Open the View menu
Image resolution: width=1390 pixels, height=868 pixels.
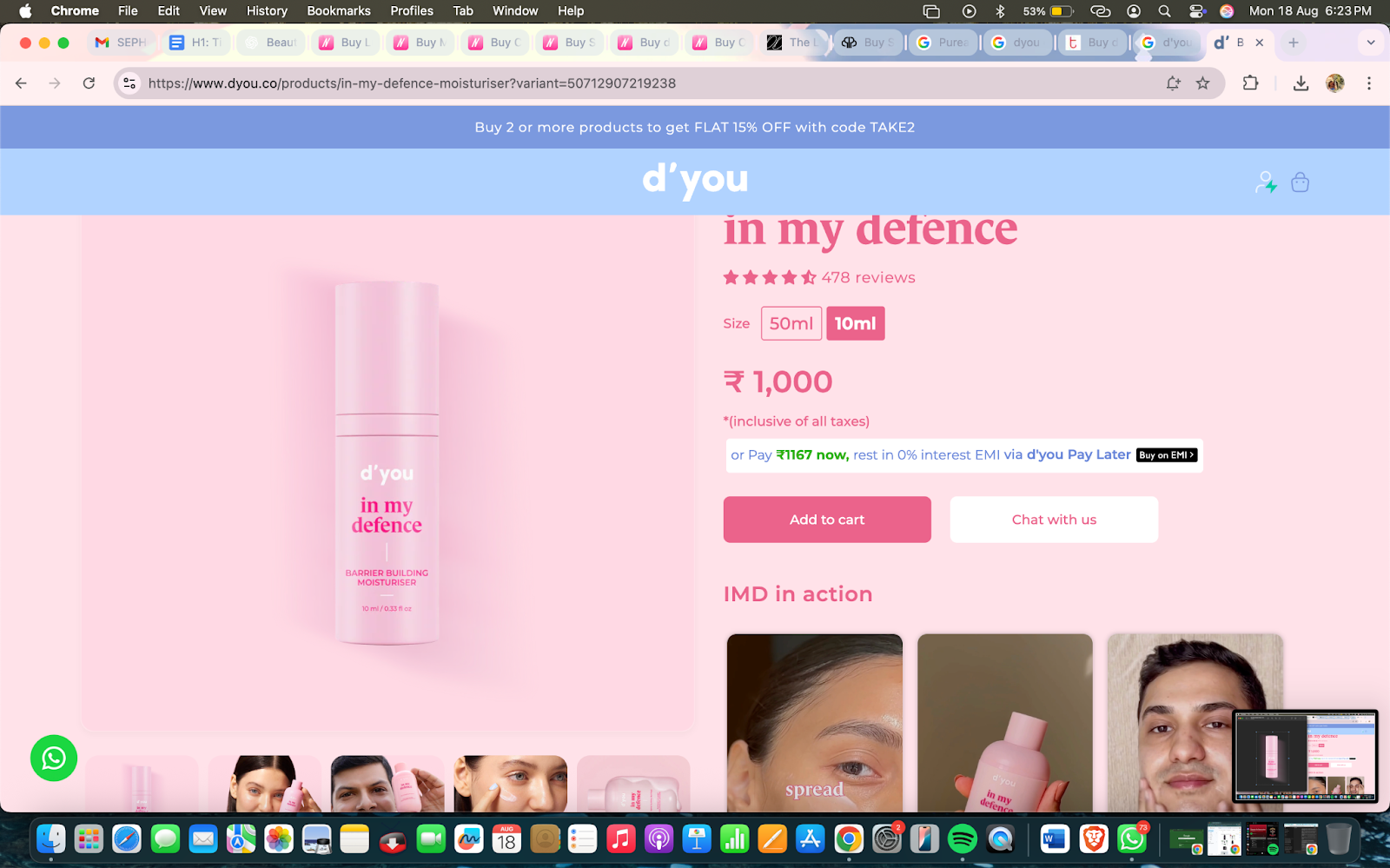point(213,11)
